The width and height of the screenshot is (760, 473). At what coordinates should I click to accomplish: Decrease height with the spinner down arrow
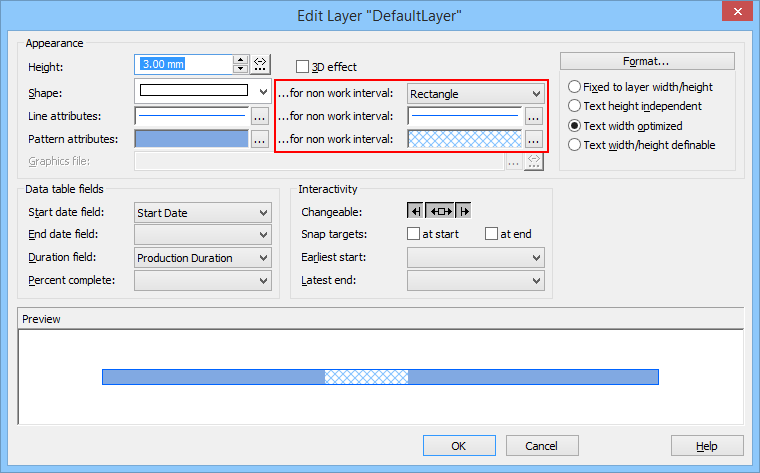pyautogui.click(x=240, y=68)
